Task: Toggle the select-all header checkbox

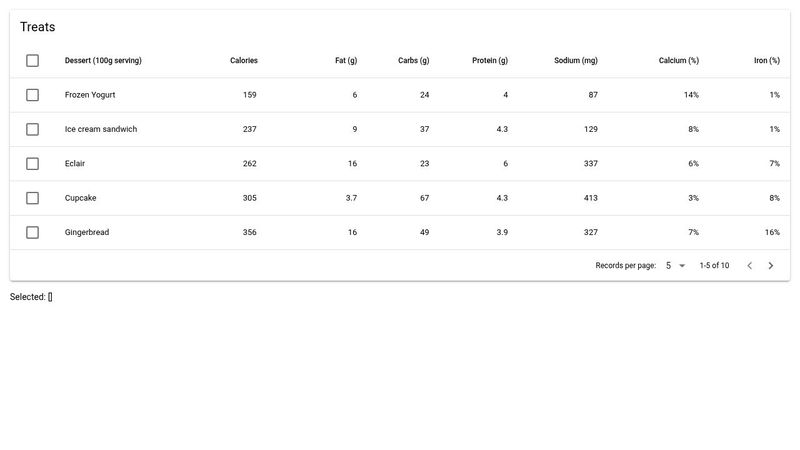Action: coord(33,61)
